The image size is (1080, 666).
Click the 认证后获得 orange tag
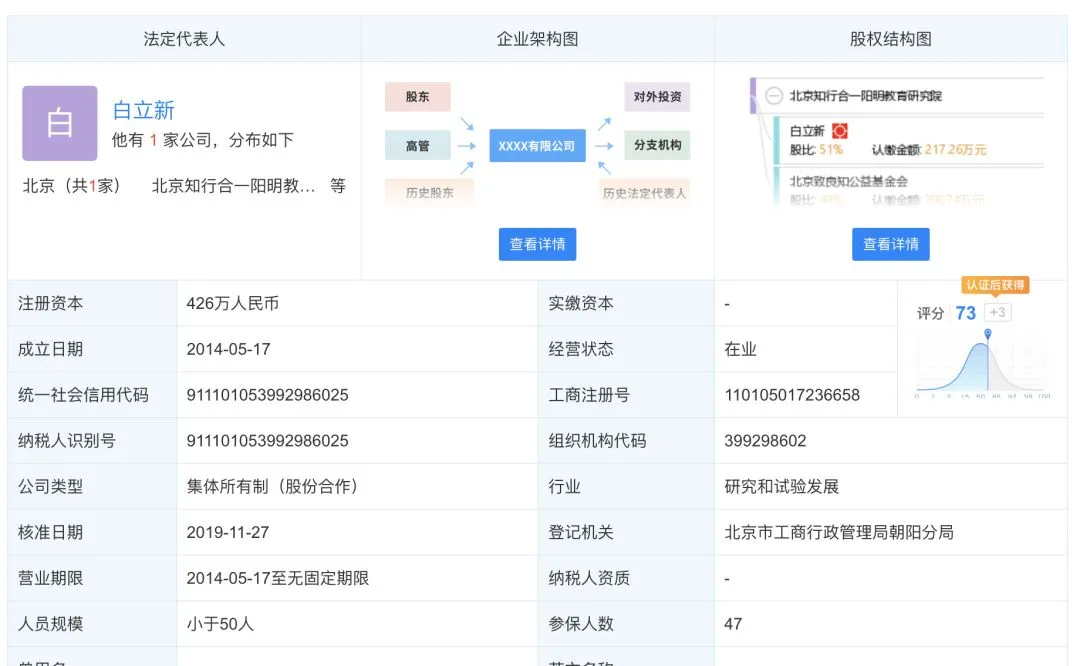[x=995, y=285]
